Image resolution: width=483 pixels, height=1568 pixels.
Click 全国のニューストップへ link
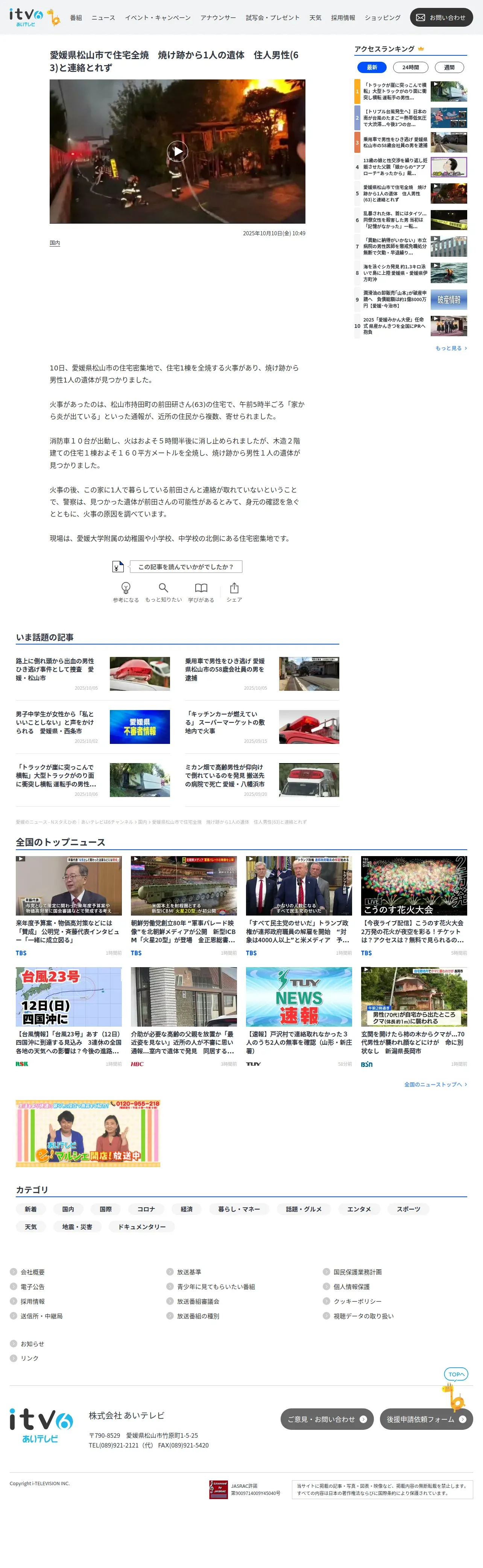pos(436,1084)
